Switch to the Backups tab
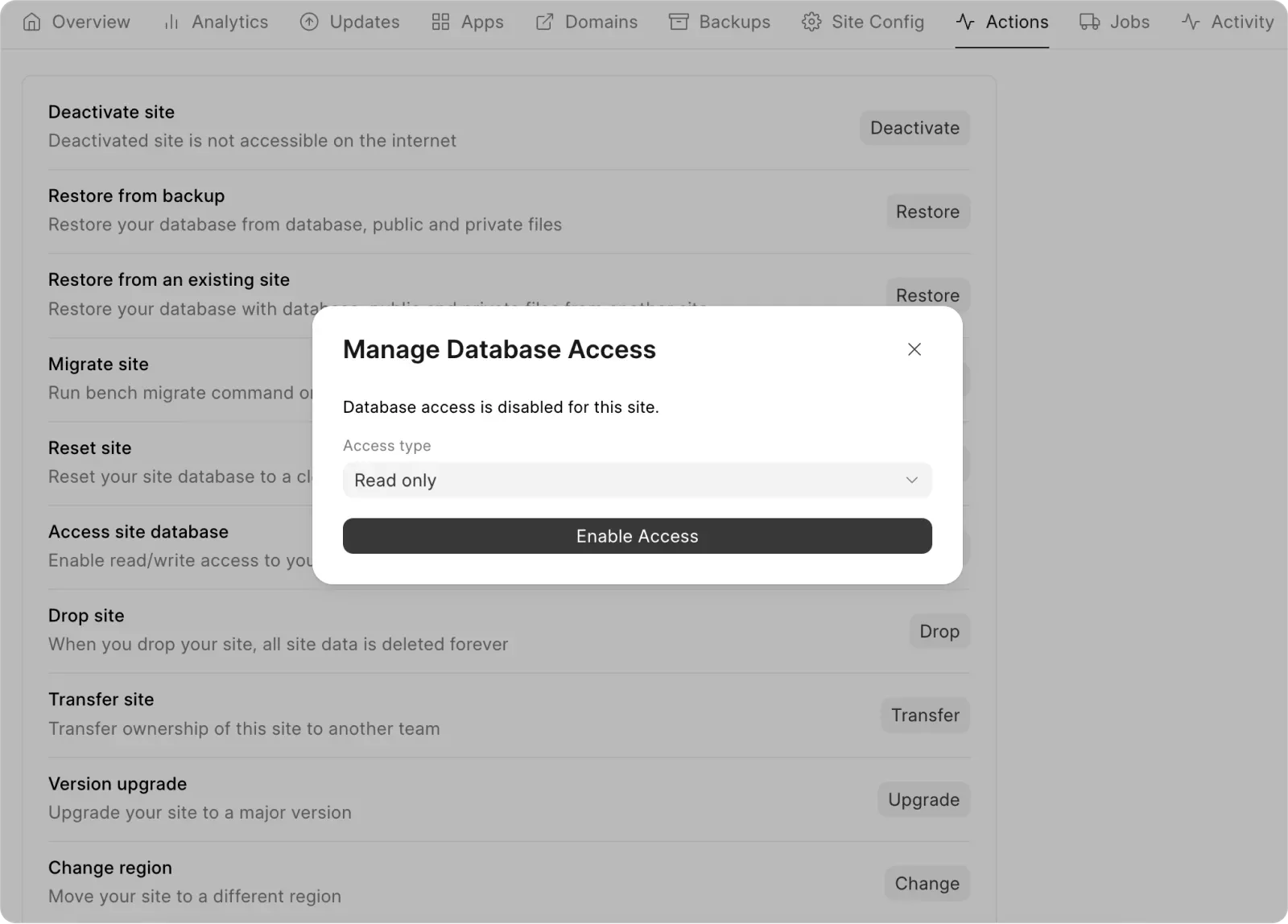 [719, 22]
